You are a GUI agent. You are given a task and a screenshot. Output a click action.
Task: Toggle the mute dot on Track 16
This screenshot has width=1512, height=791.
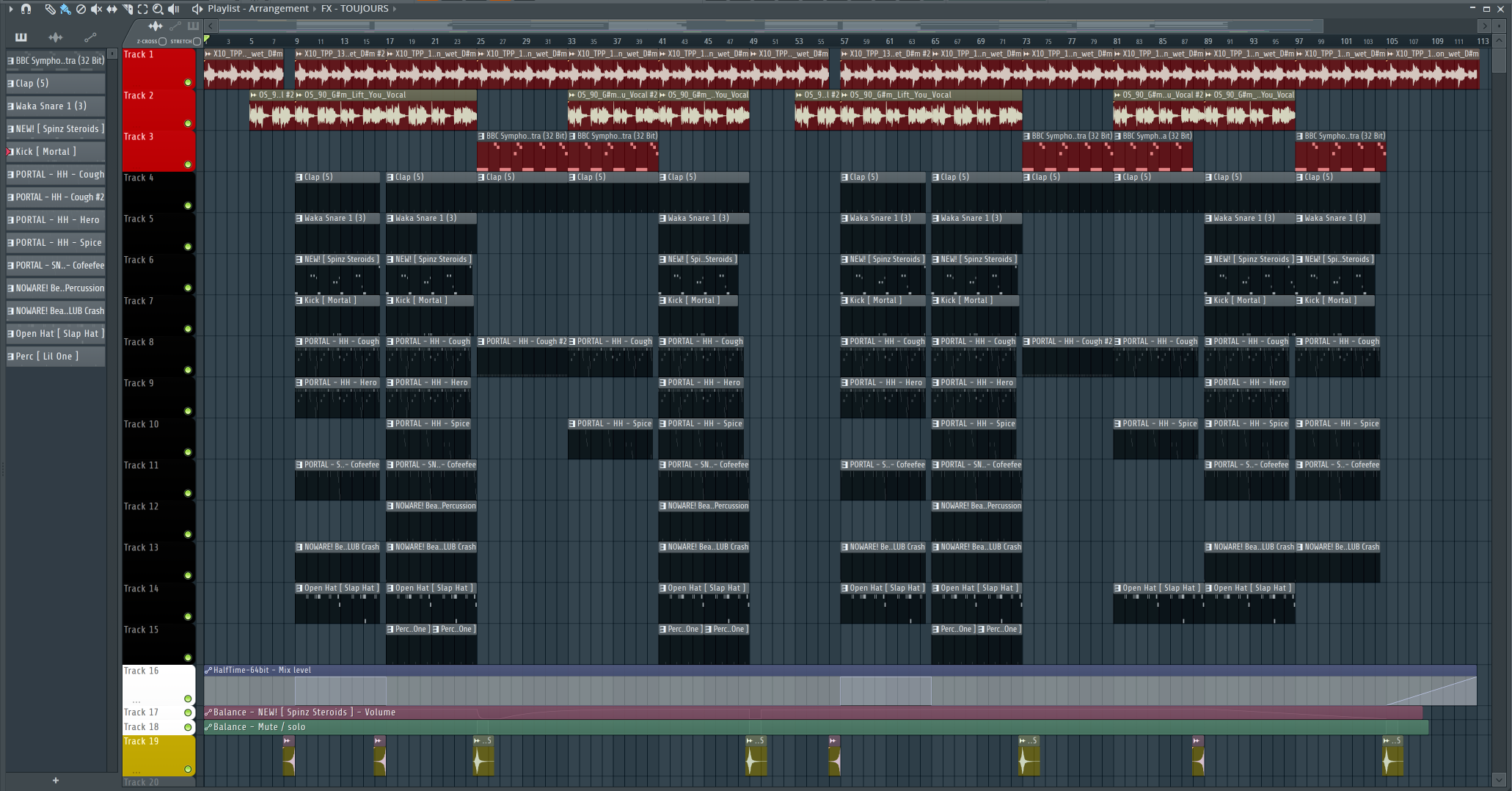click(188, 699)
